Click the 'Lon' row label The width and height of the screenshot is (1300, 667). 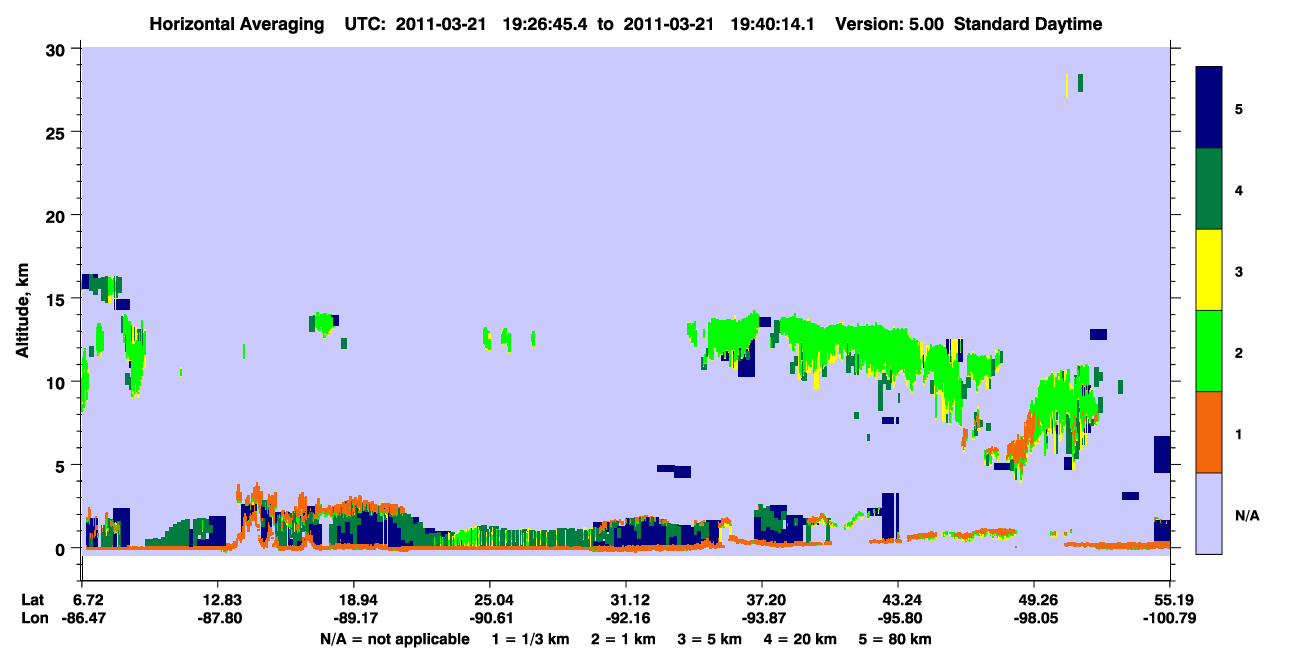[33, 618]
